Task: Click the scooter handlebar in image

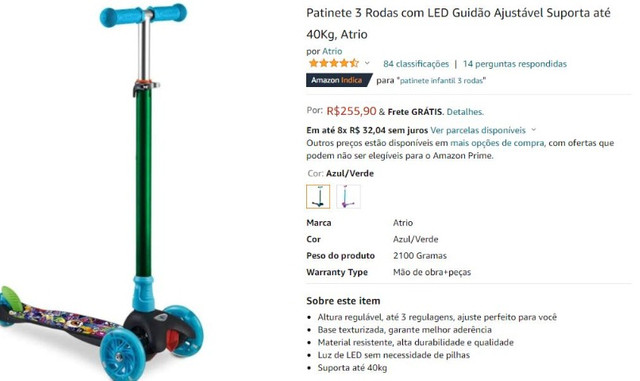Action: click(x=143, y=16)
